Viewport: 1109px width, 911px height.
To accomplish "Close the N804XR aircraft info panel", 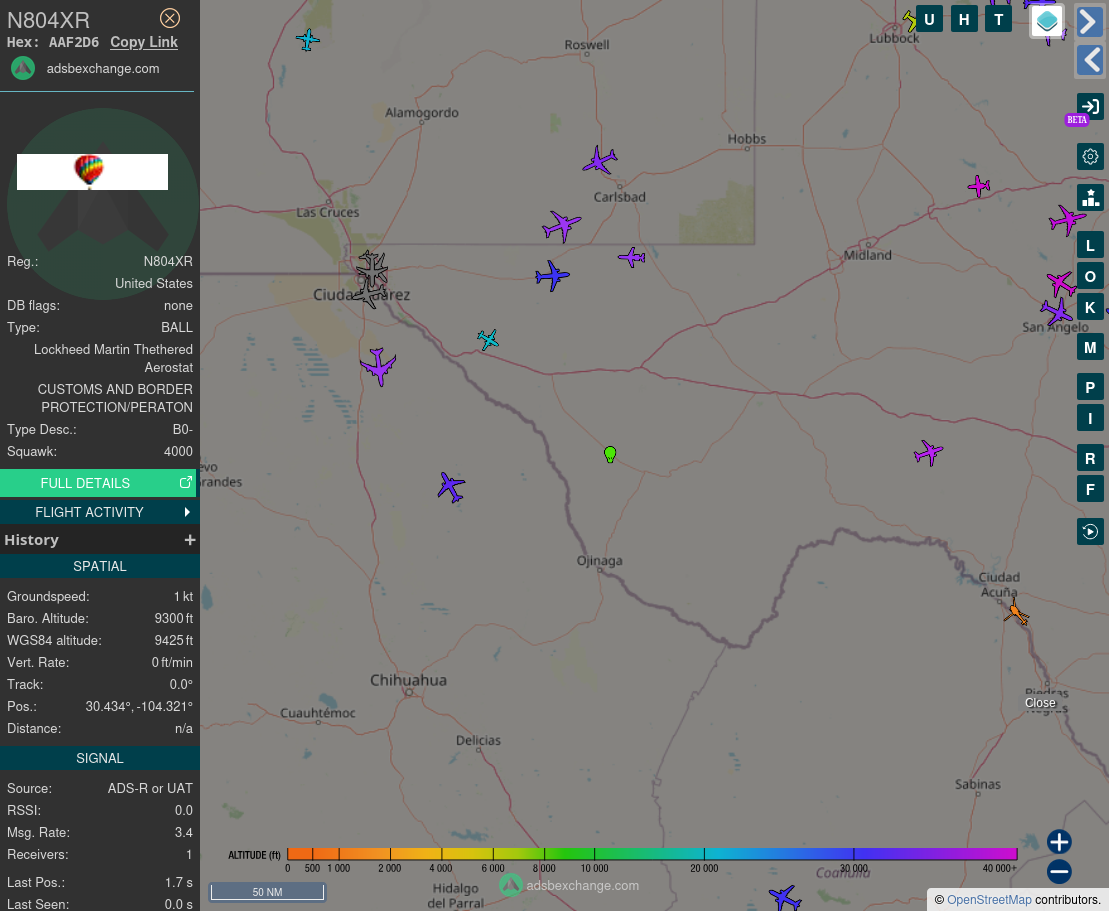I will click(x=170, y=18).
